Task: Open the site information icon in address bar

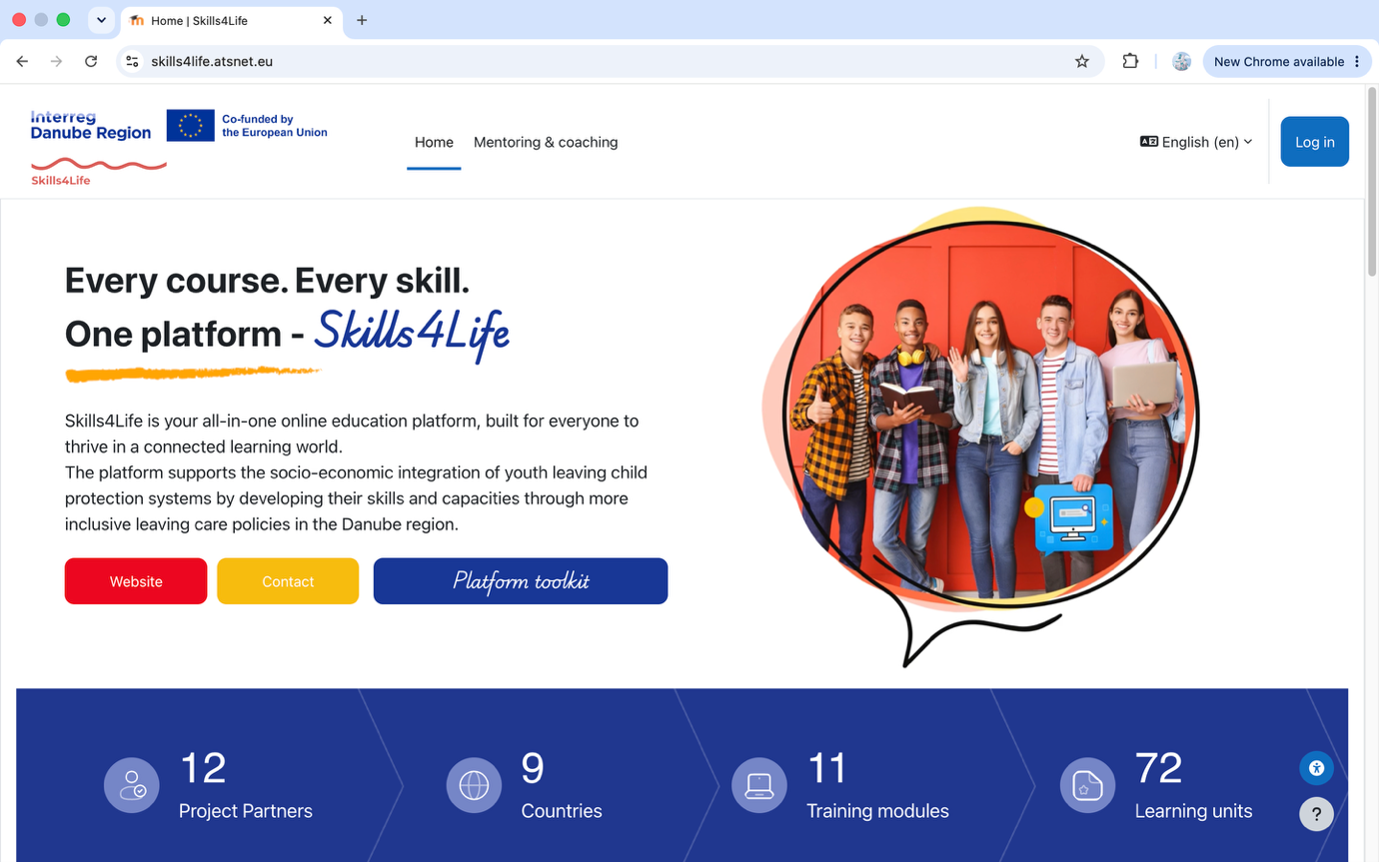Action: click(132, 61)
